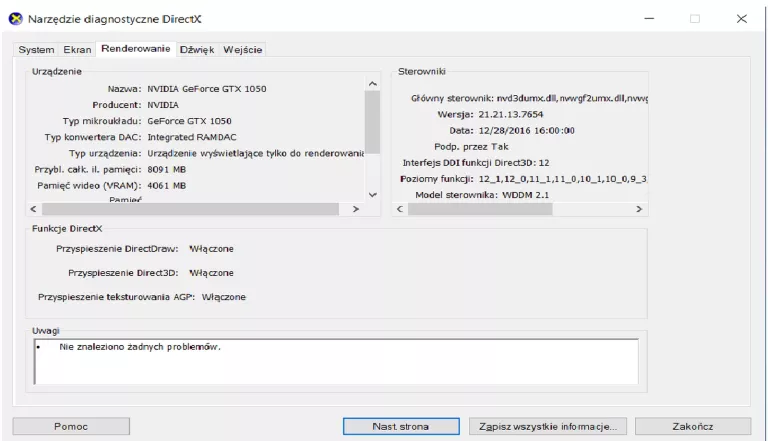
Task: Click the Sterowniki horizontal scrollbar thumb
Action: pos(480,209)
